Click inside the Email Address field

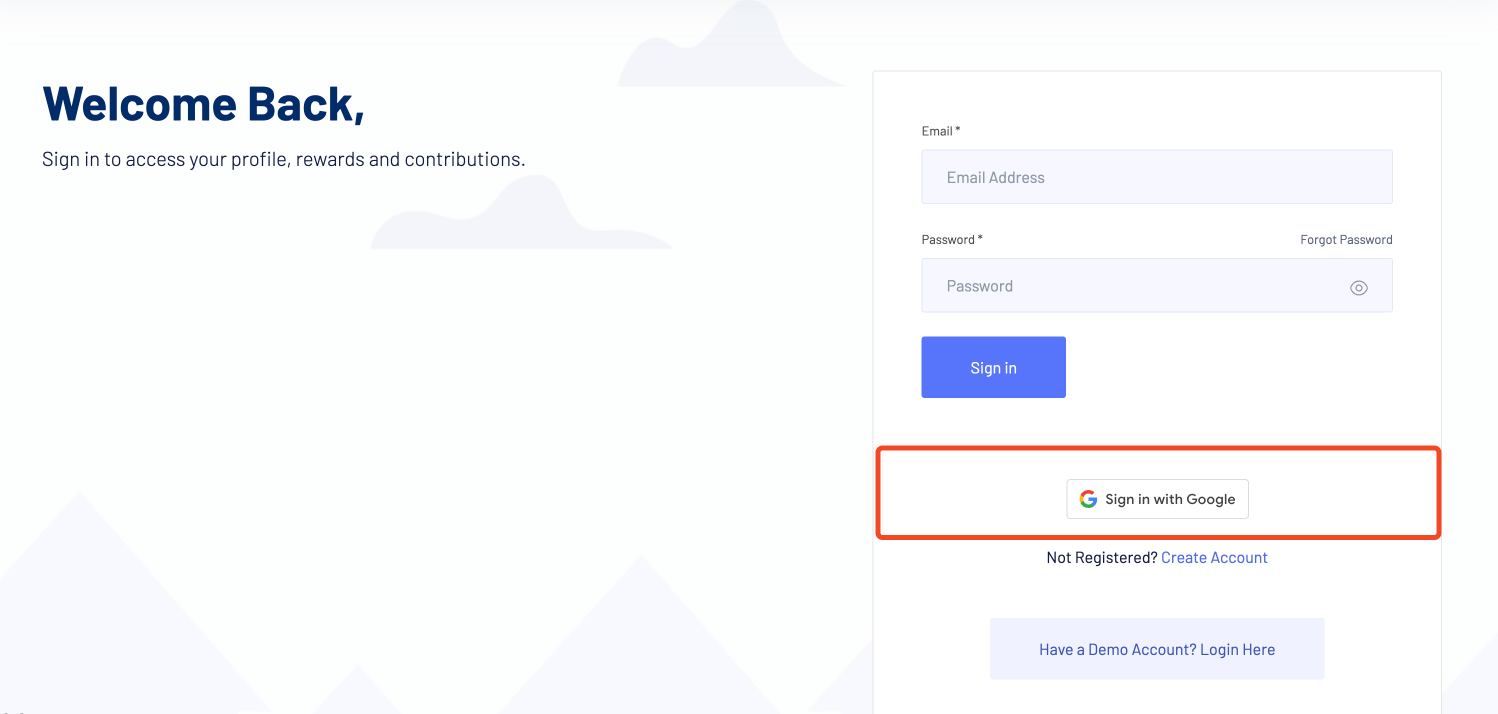pyautogui.click(x=1157, y=176)
